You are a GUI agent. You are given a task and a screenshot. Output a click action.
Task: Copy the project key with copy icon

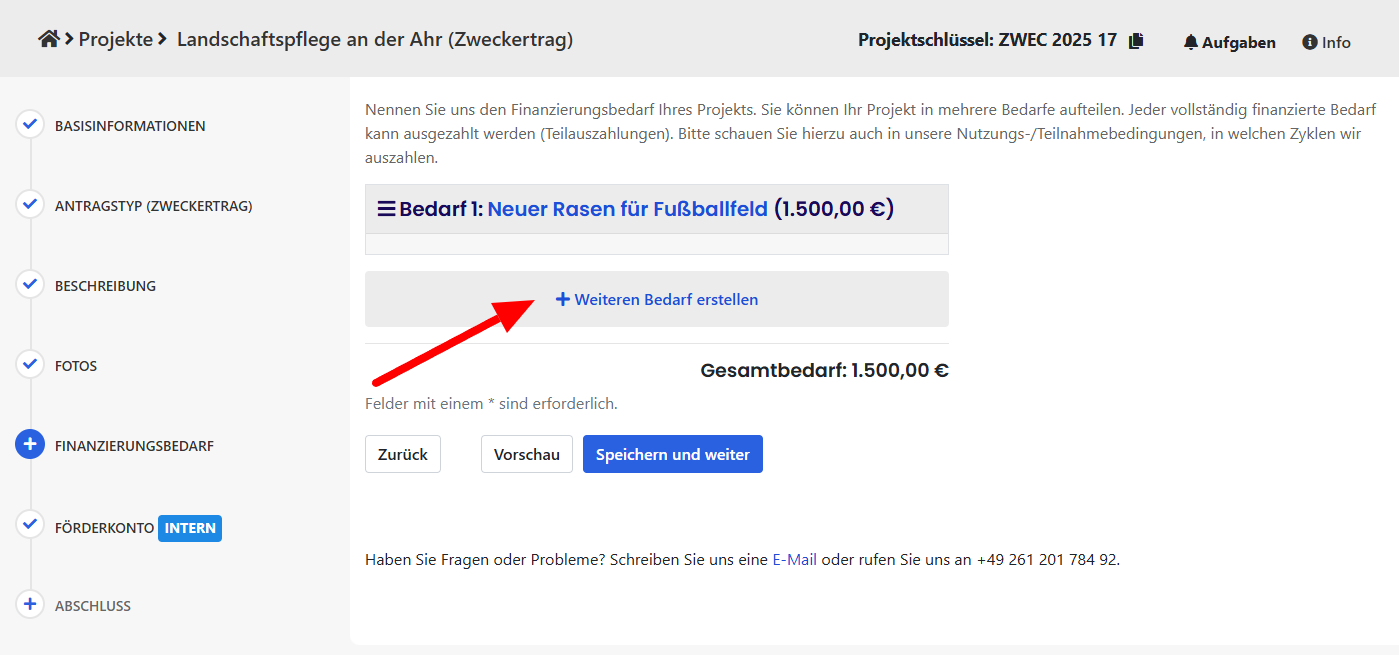(x=1135, y=41)
